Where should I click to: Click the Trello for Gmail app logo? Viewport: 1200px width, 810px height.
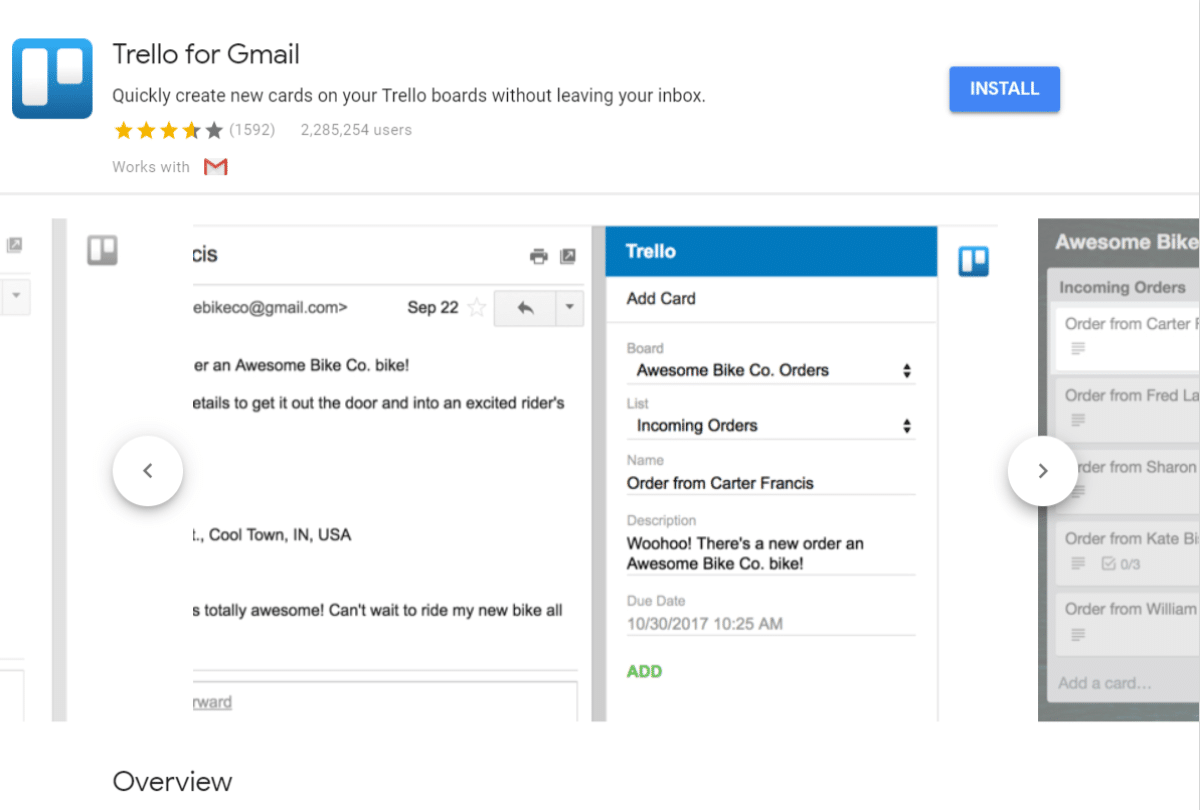coord(51,78)
